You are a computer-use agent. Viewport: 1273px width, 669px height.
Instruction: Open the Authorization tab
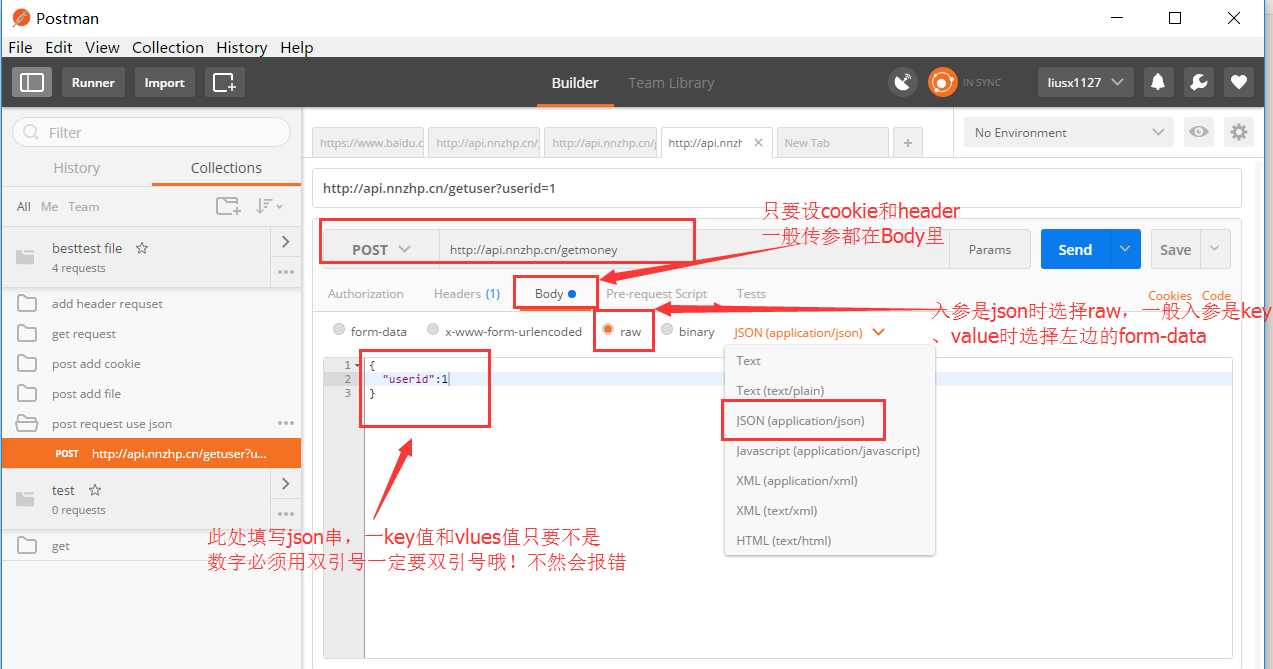[366, 294]
